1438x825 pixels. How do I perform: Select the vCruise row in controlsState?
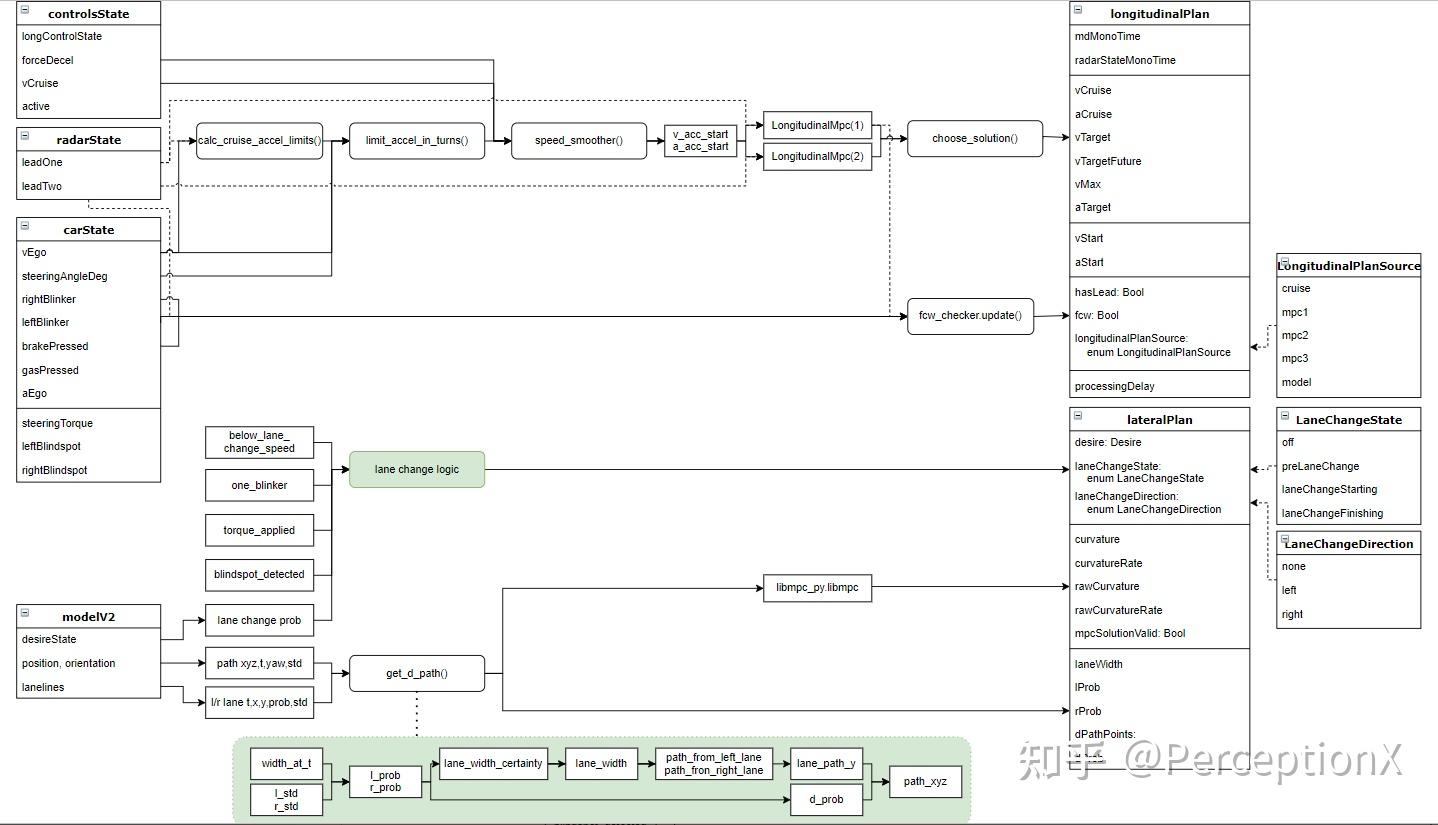click(89, 83)
